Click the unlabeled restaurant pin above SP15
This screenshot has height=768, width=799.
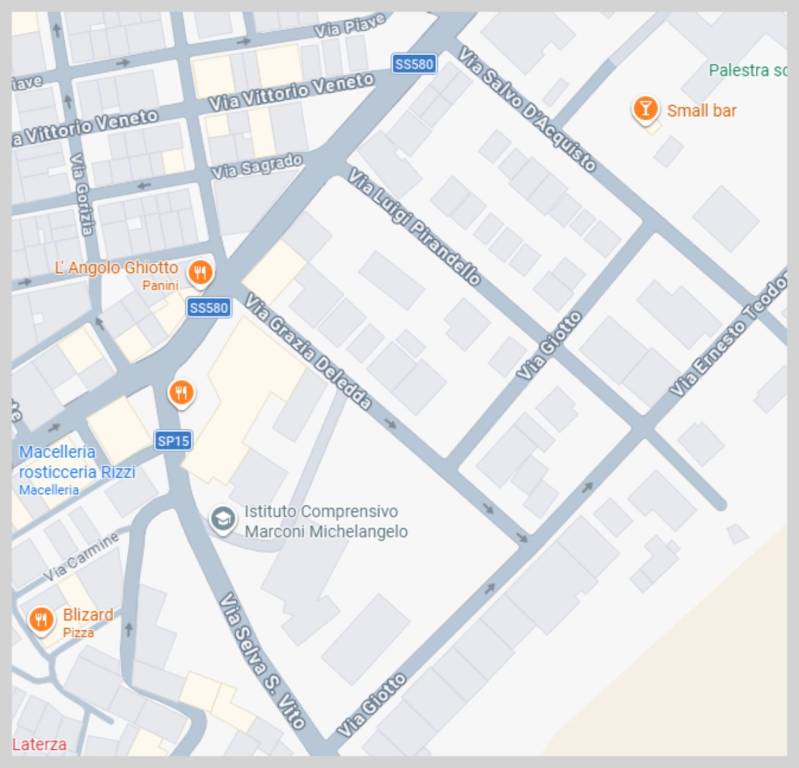click(x=181, y=392)
